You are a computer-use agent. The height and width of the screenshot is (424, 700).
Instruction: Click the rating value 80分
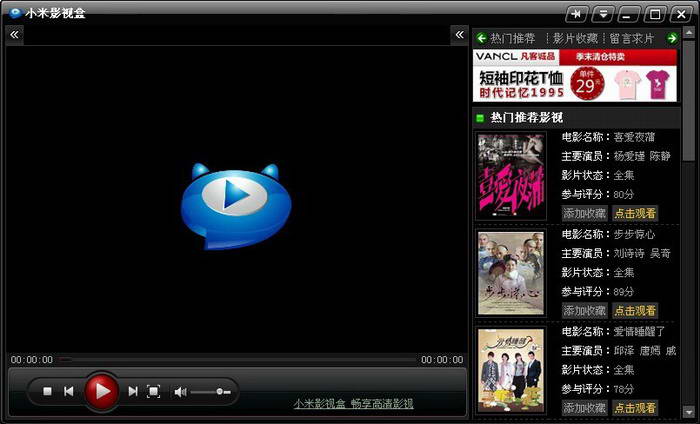point(624,195)
